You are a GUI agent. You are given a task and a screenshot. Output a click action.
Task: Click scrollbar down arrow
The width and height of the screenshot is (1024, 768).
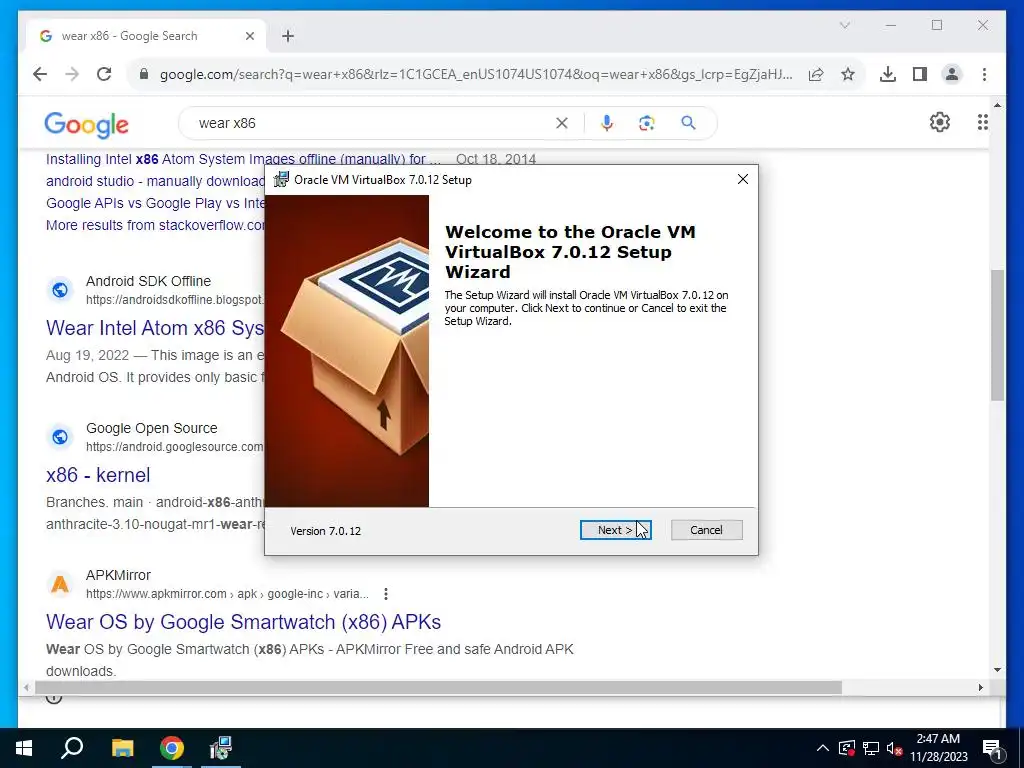[997, 670]
